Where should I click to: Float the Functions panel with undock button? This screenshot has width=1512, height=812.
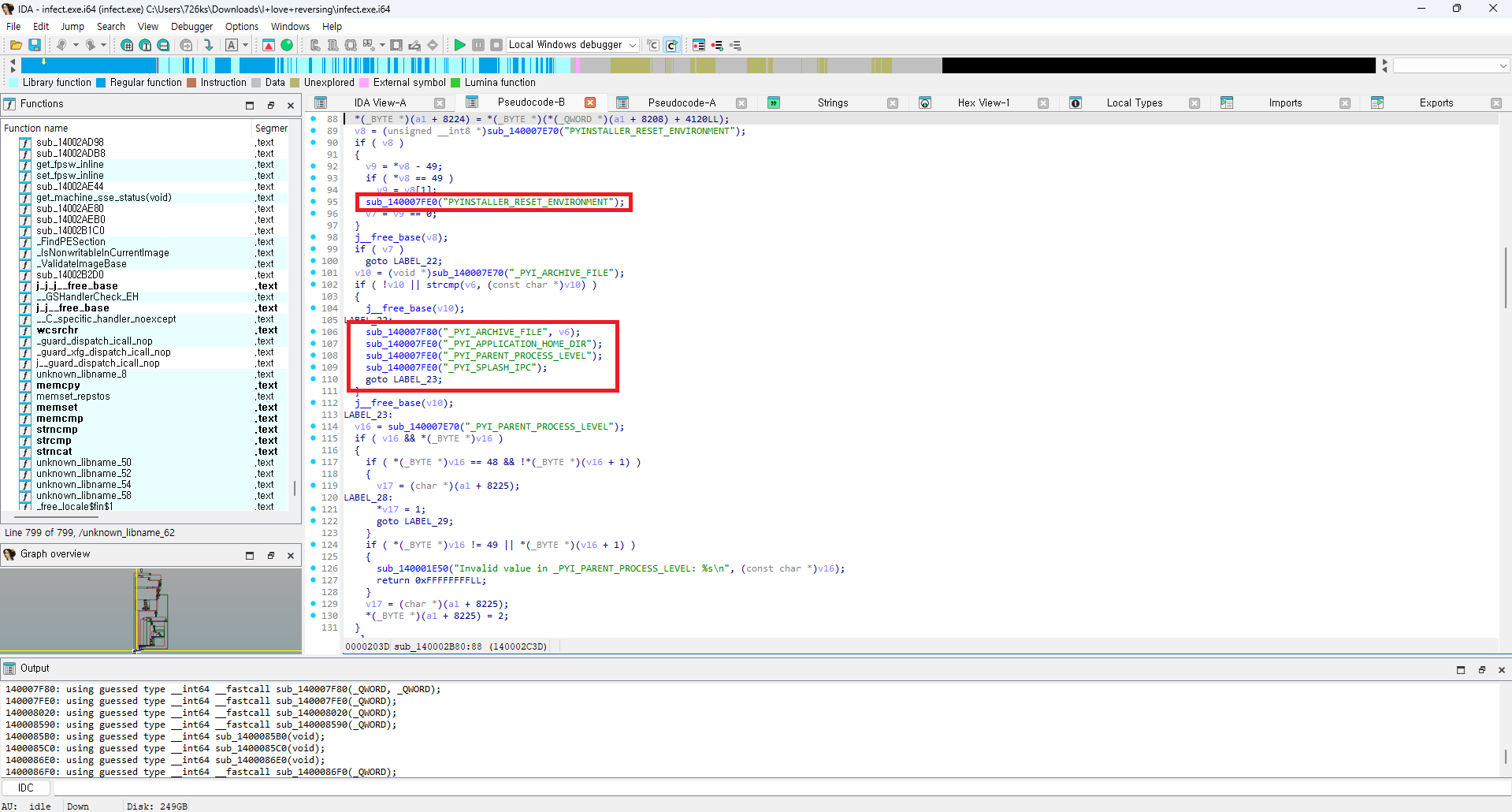point(270,105)
